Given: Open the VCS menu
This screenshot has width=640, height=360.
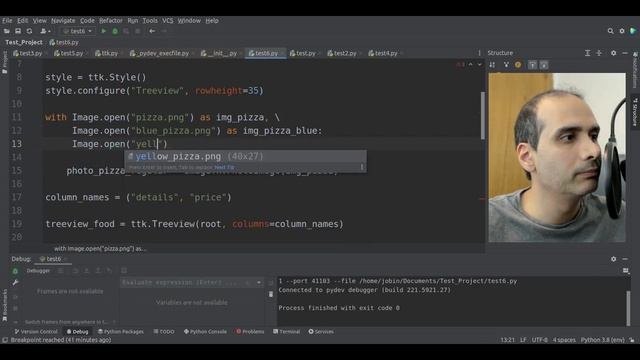Looking at the screenshot, I should pyautogui.click(x=167, y=20).
